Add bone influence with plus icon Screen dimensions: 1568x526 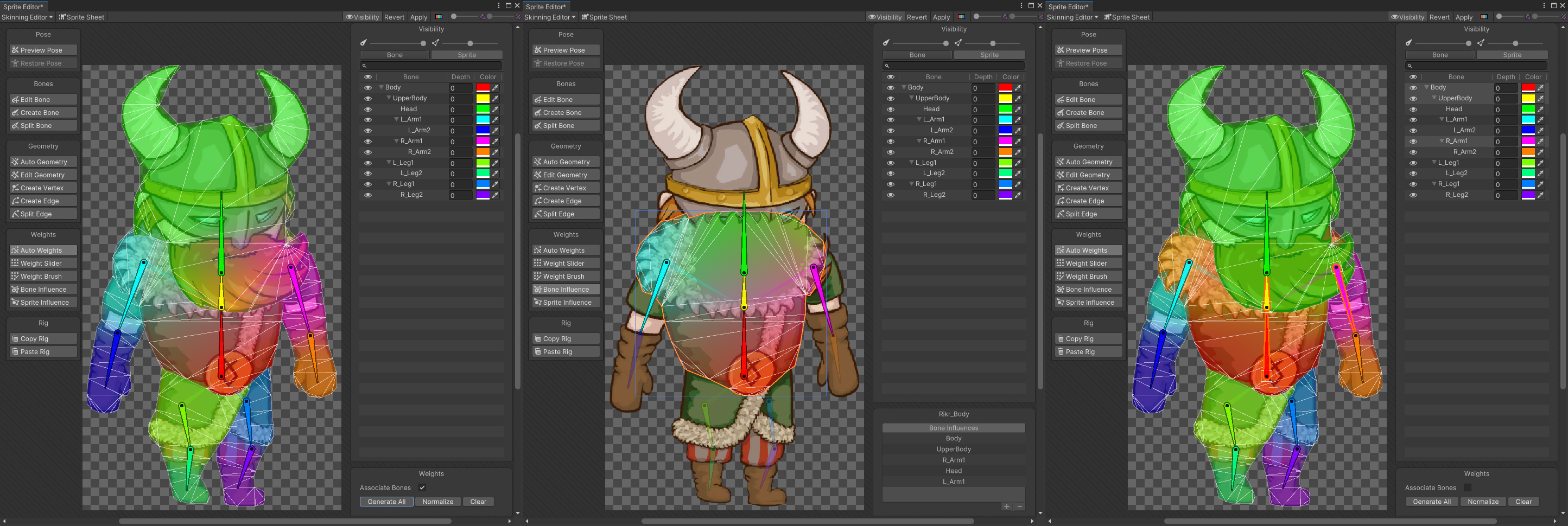pyautogui.click(x=1007, y=506)
